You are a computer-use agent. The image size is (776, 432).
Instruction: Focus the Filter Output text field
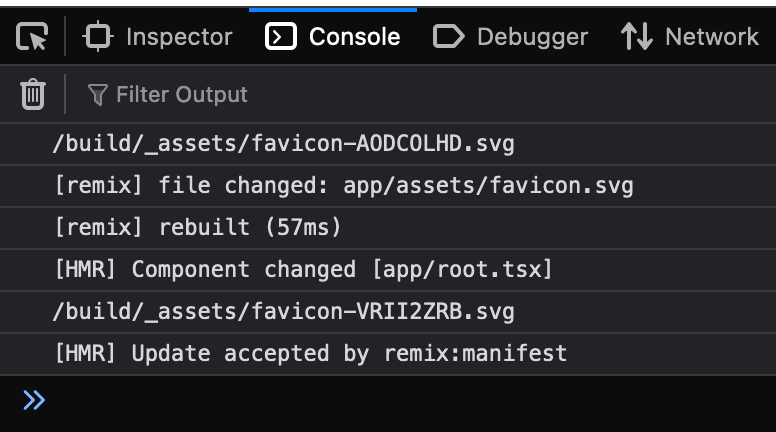point(421,94)
